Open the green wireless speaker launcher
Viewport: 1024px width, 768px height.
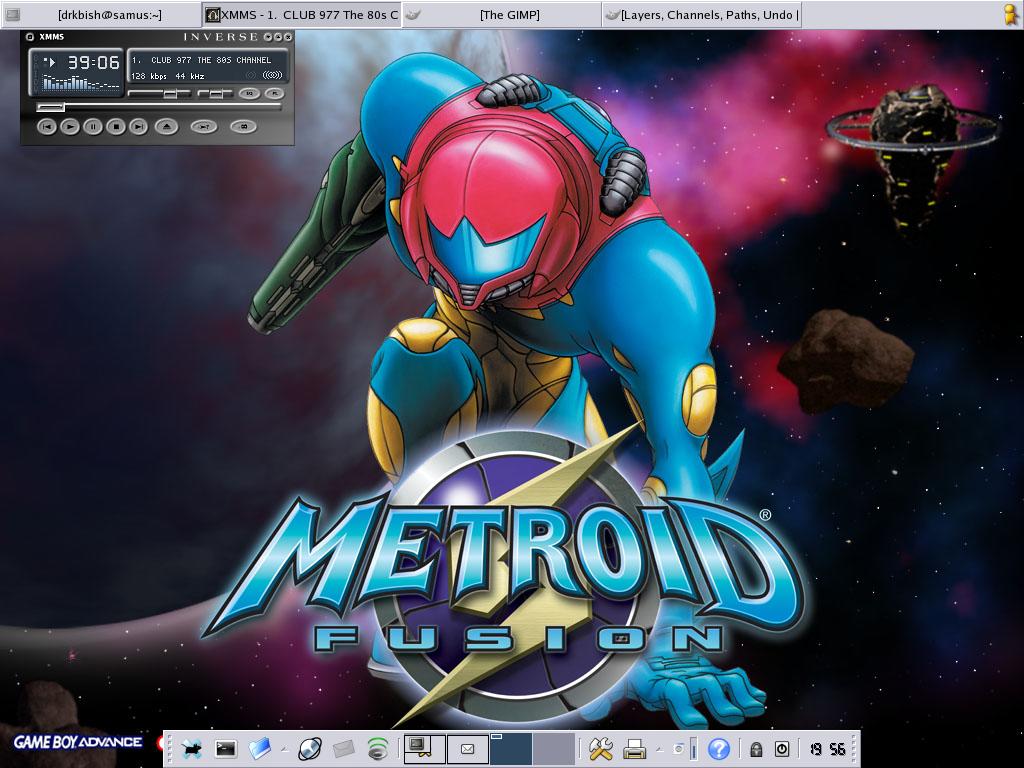coord(377,748)
